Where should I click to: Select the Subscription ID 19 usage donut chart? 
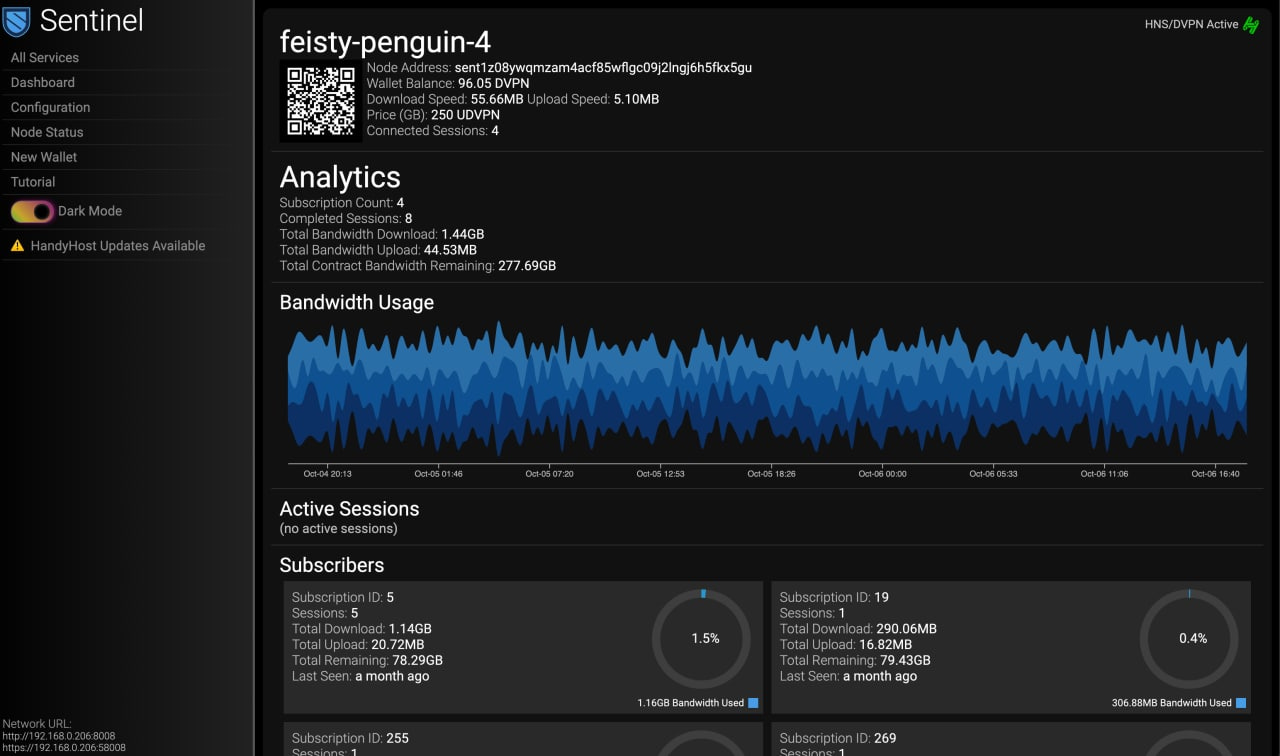[x=1189, y=638]
